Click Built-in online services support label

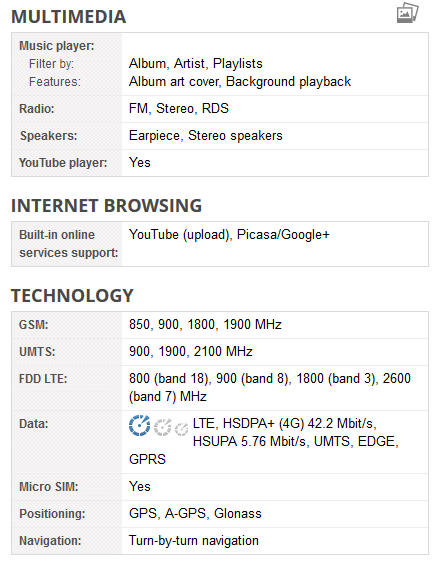click(68, 244)
